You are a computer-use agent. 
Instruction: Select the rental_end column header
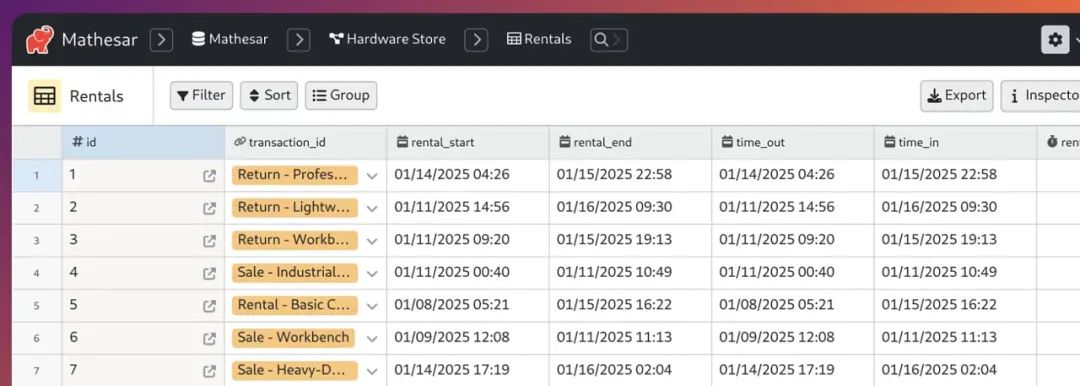[631, 143]
